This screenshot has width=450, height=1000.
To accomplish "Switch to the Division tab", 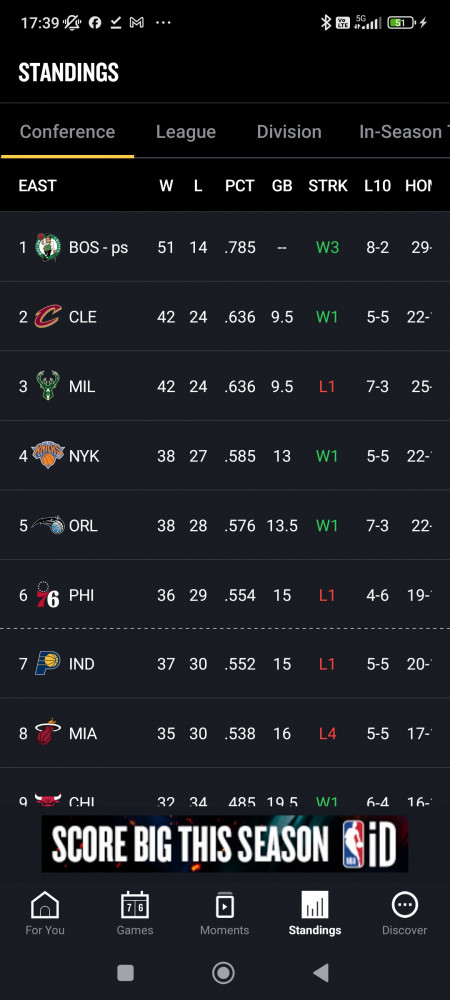I will point(289,132).
